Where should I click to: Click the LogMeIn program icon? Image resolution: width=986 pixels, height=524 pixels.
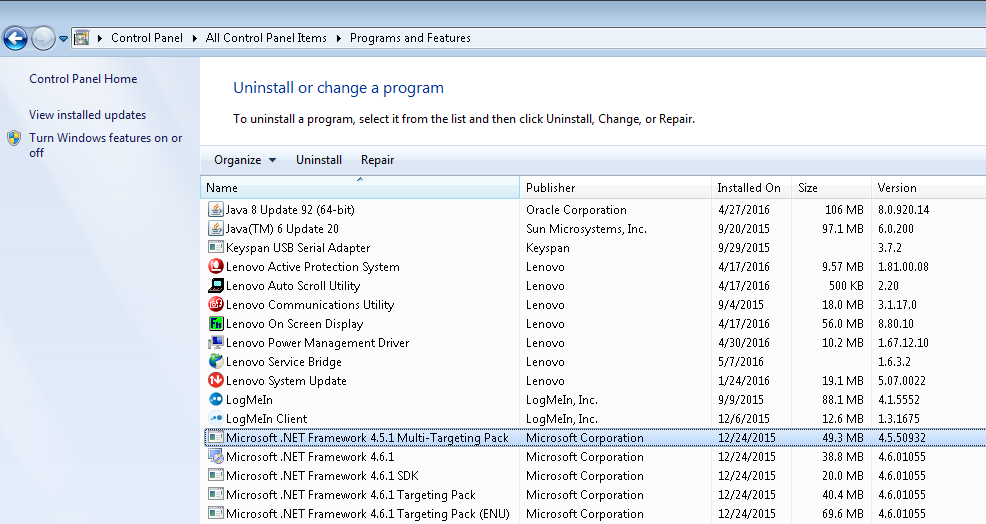(x=216, y=399)
